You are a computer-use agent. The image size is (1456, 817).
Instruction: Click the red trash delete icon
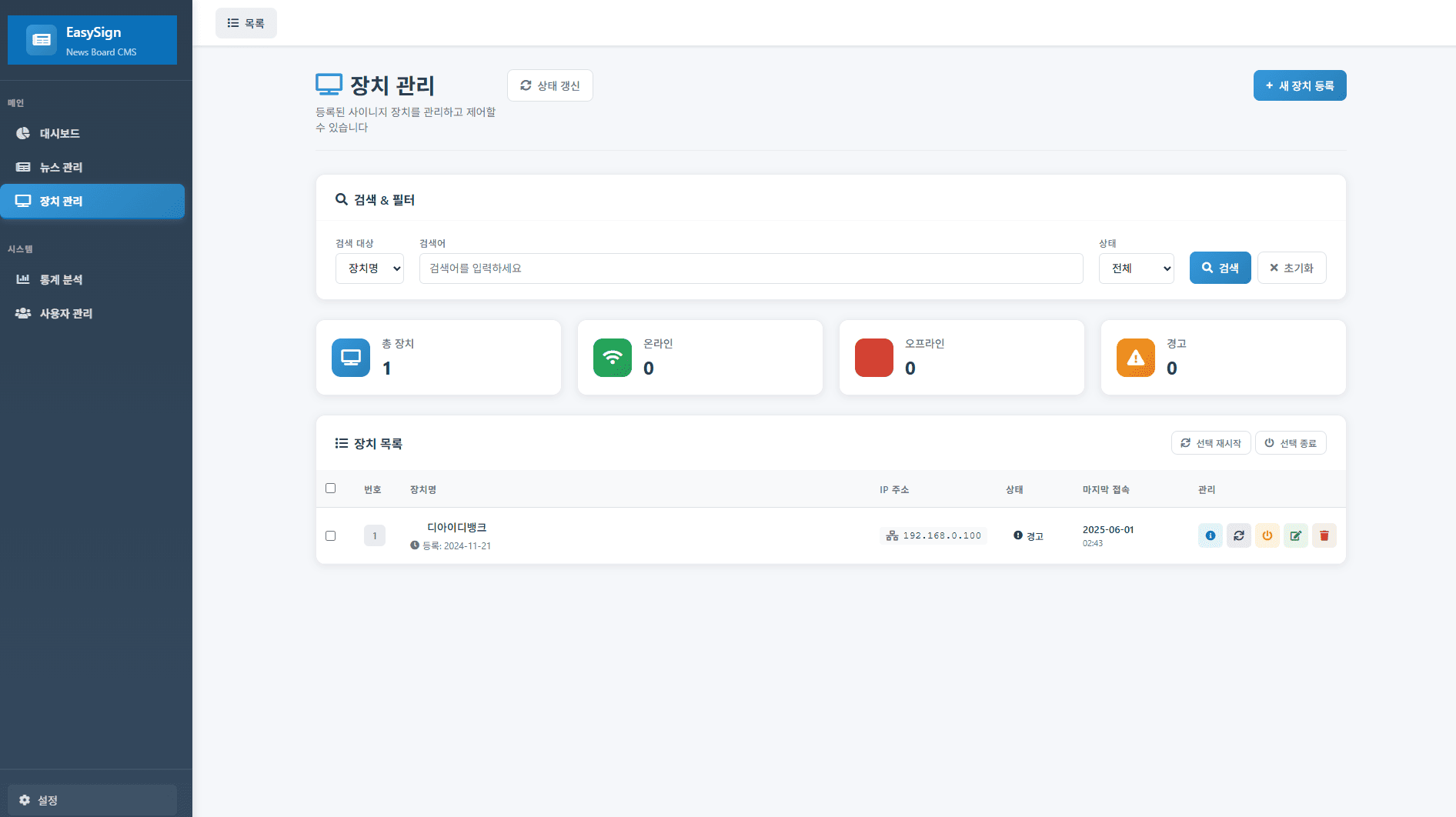click(1324, 535)
